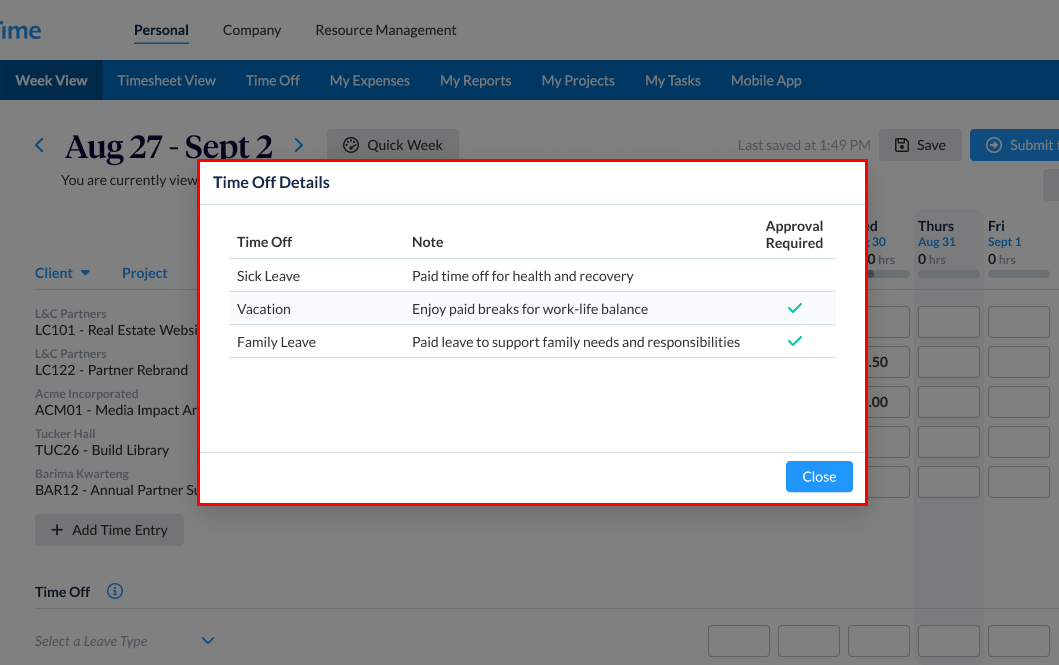Screen dimensions: 1059x665
Task: Open the Time Off info icon
Action: coord(115,591)
